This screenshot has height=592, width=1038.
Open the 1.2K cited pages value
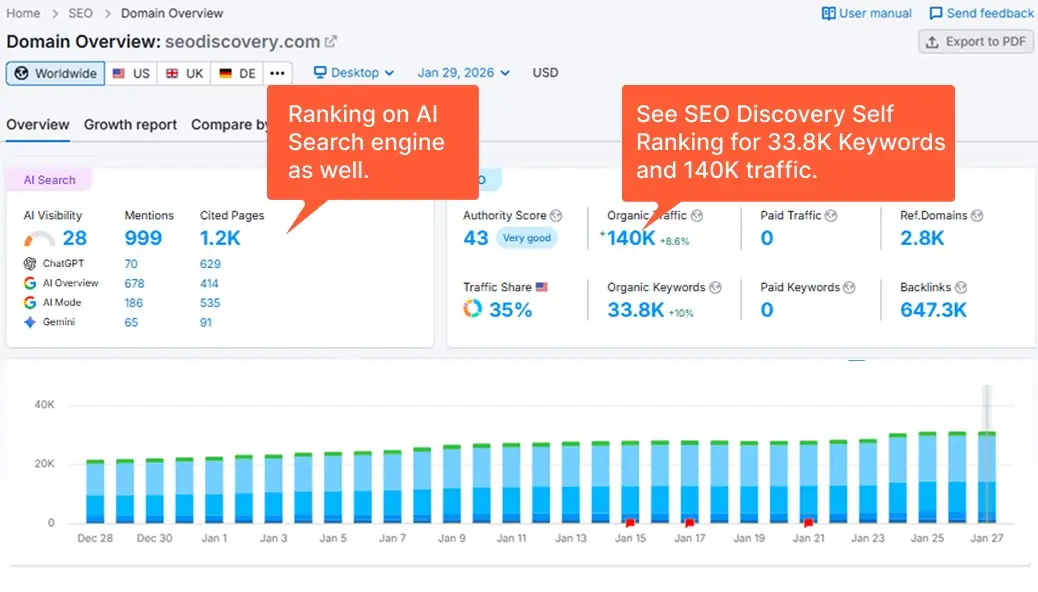(220, 238)
